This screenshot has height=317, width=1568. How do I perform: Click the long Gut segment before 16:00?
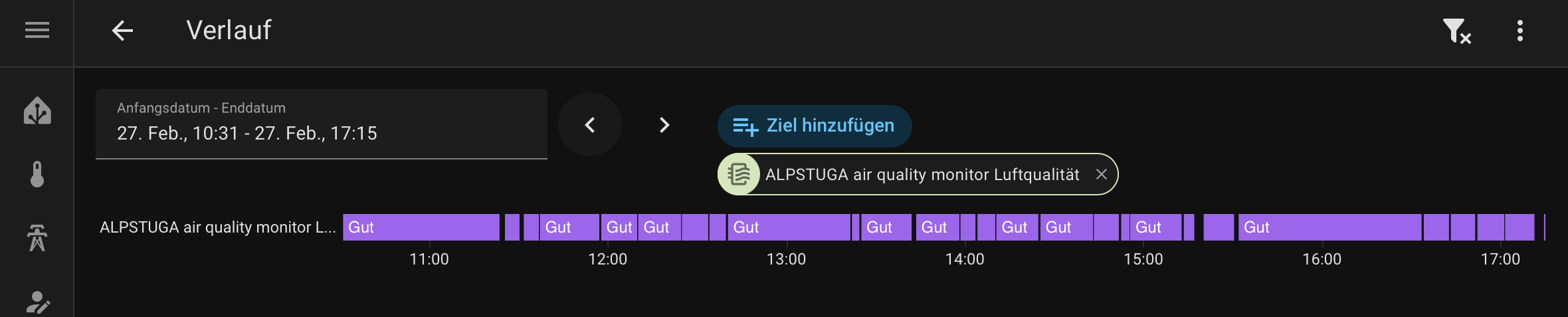(x=1329, y=227)
